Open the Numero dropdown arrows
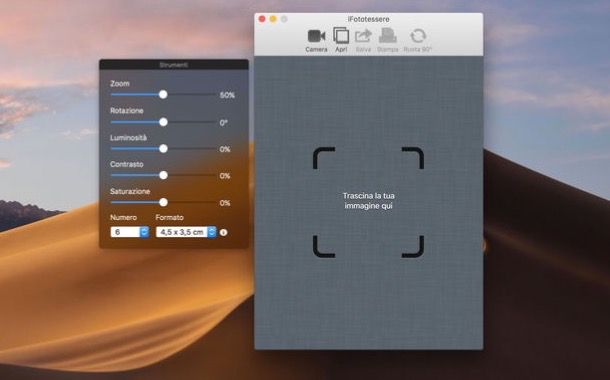Screen dimensions: 610x380 click(144, 232)
